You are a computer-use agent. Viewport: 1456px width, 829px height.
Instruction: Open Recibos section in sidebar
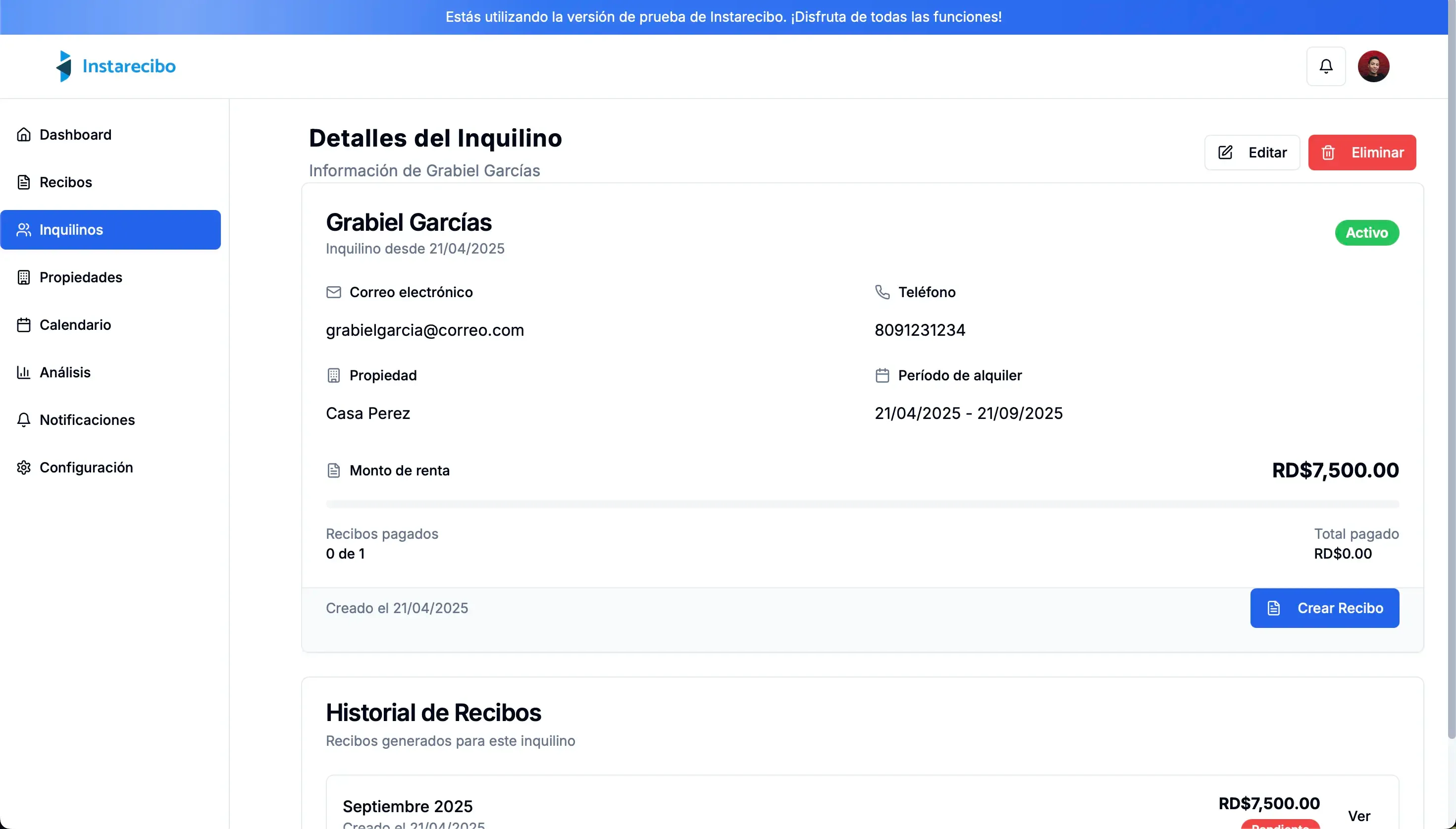[x=110, y=182]
